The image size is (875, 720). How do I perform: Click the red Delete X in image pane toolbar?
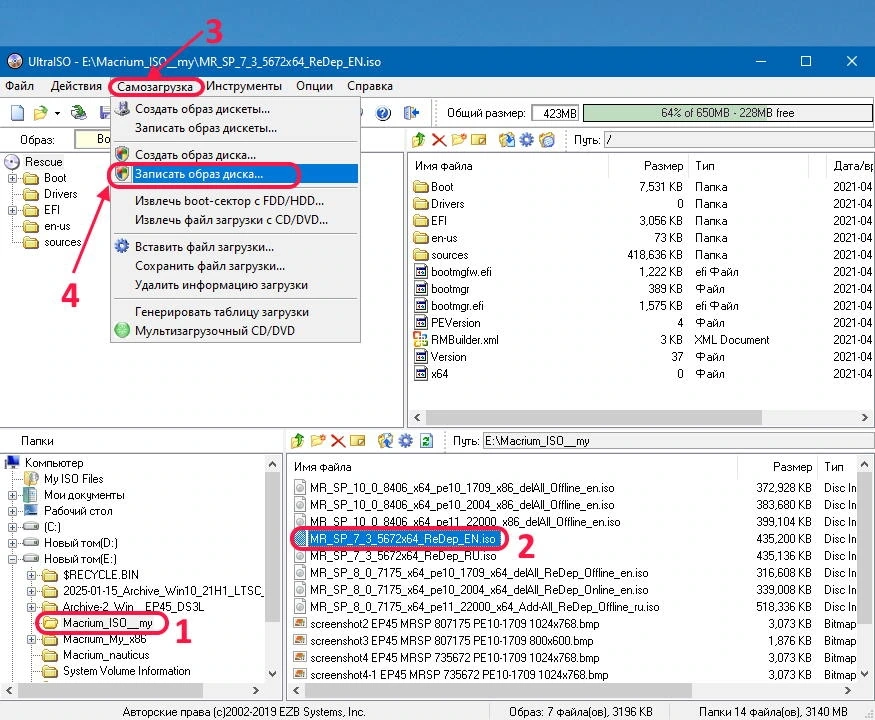click(x=439, y=140)
